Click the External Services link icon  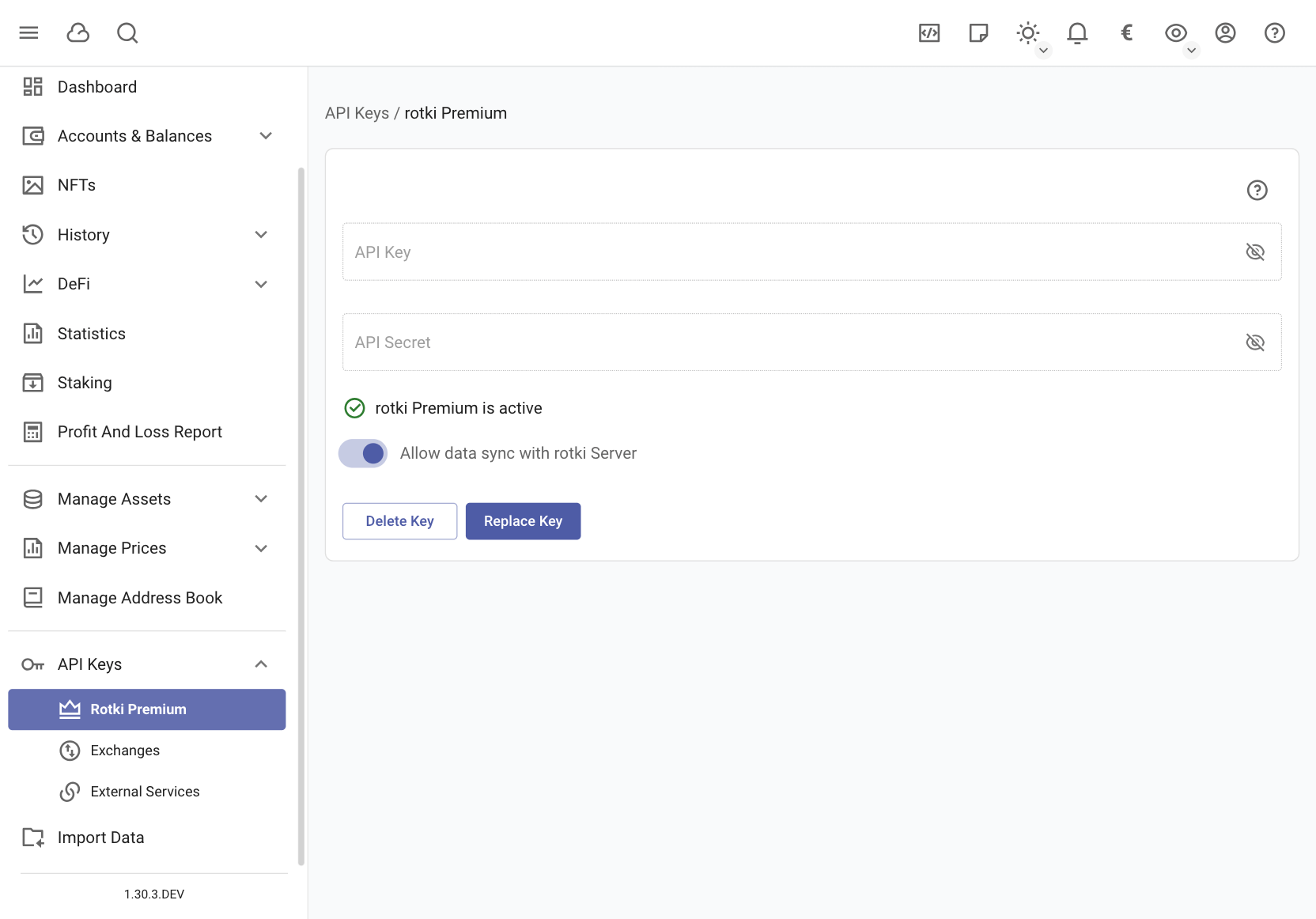70,792
